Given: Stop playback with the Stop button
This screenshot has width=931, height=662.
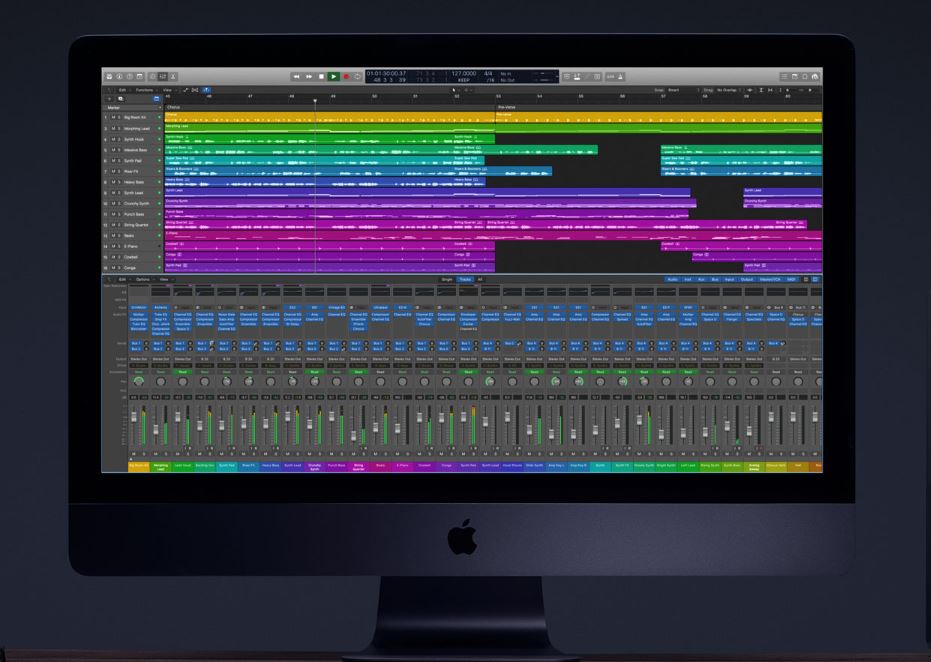Looking at the screenshot, I should click(x=321, y=77).
